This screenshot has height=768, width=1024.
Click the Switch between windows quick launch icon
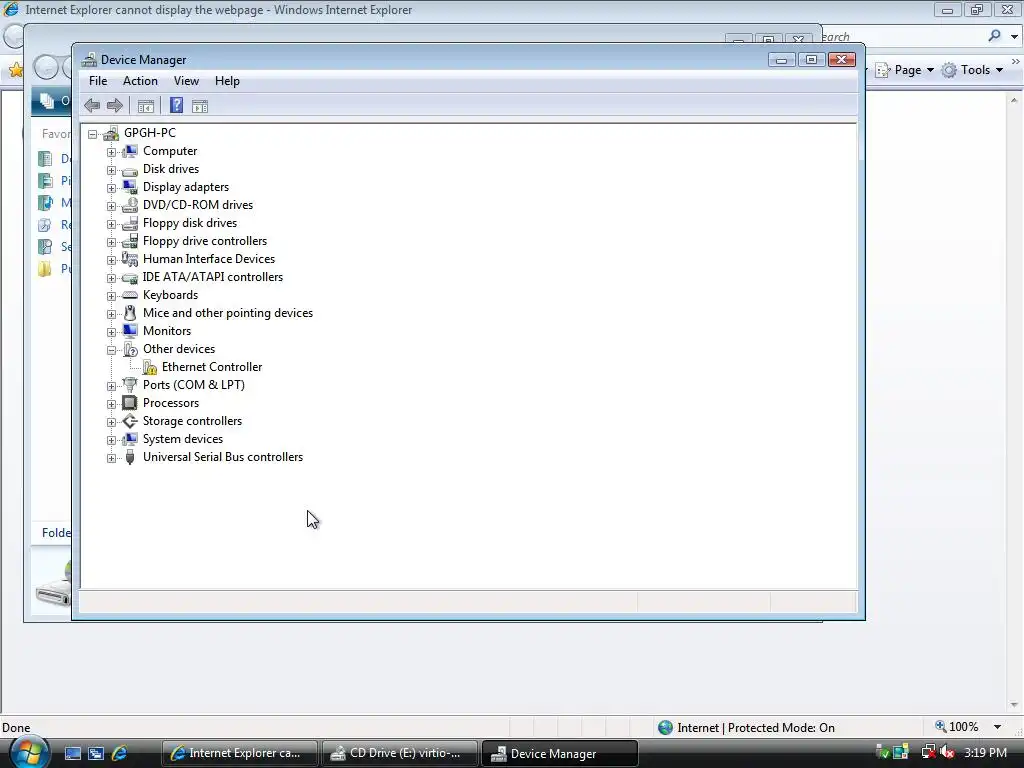coord(96,754)
